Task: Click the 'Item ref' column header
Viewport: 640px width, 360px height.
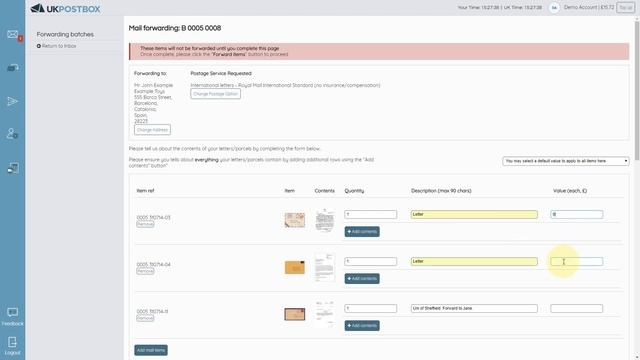Action: click(x=145, y=191)
